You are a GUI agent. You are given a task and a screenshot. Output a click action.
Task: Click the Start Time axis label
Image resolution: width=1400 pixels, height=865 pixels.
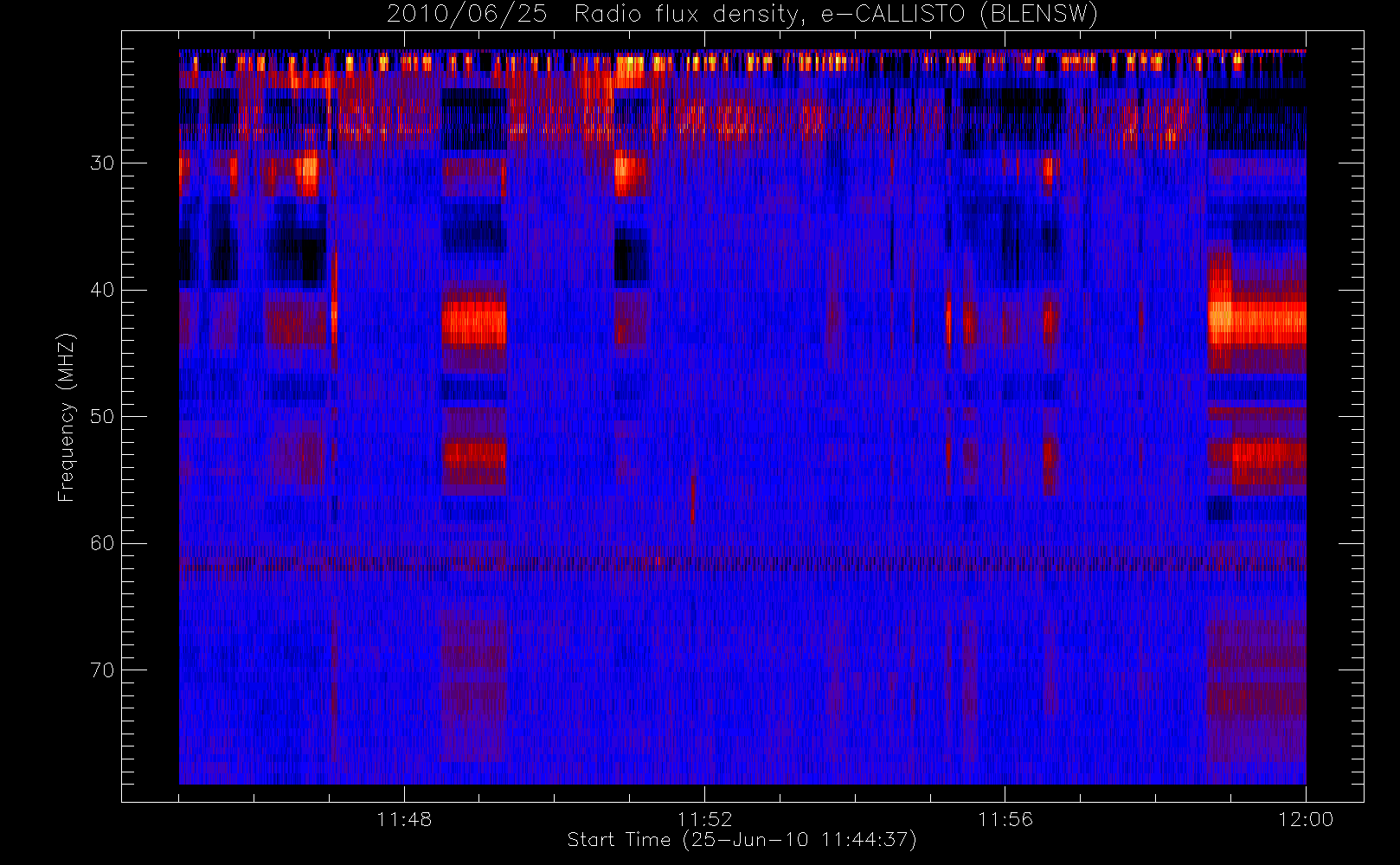(742, 840)
